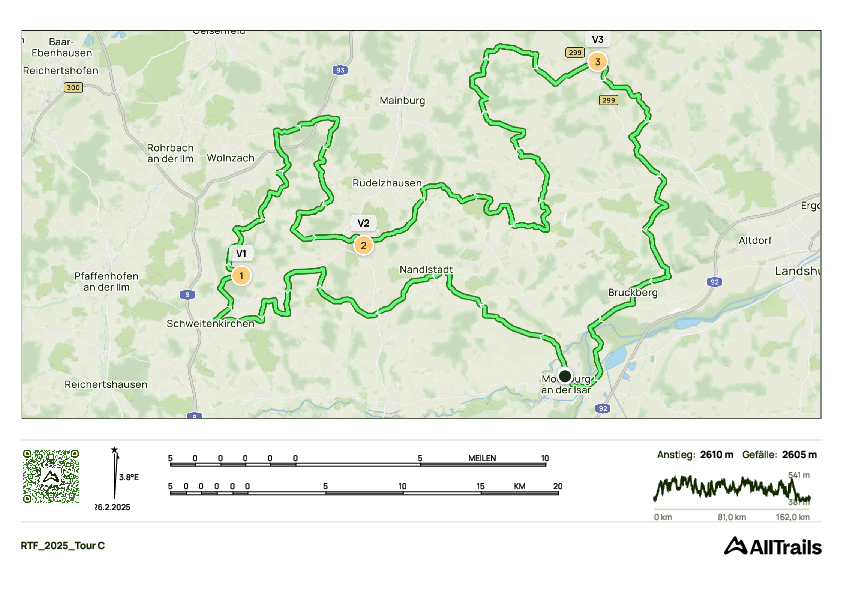Screen dimensions: 843x596
Task: Click the V1 waypoint label
Action: (241, 254)
